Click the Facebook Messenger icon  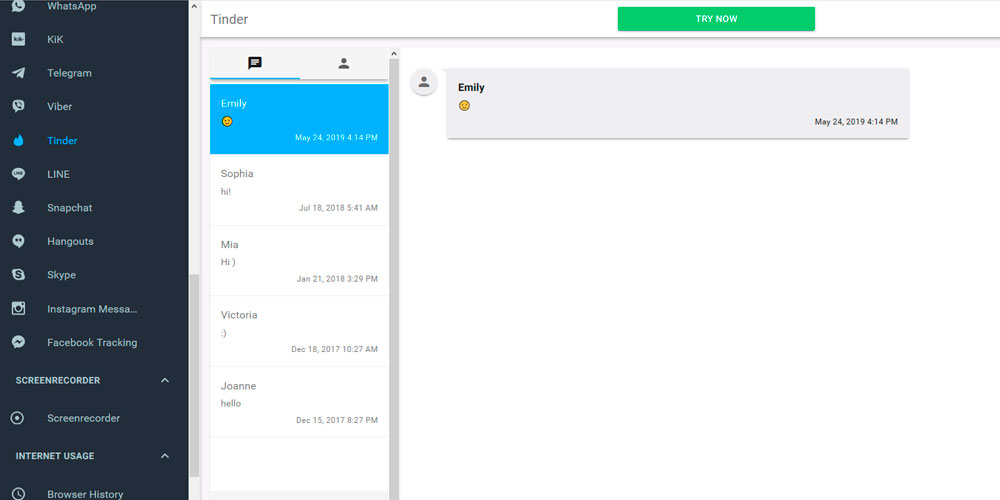click(18, 342)
